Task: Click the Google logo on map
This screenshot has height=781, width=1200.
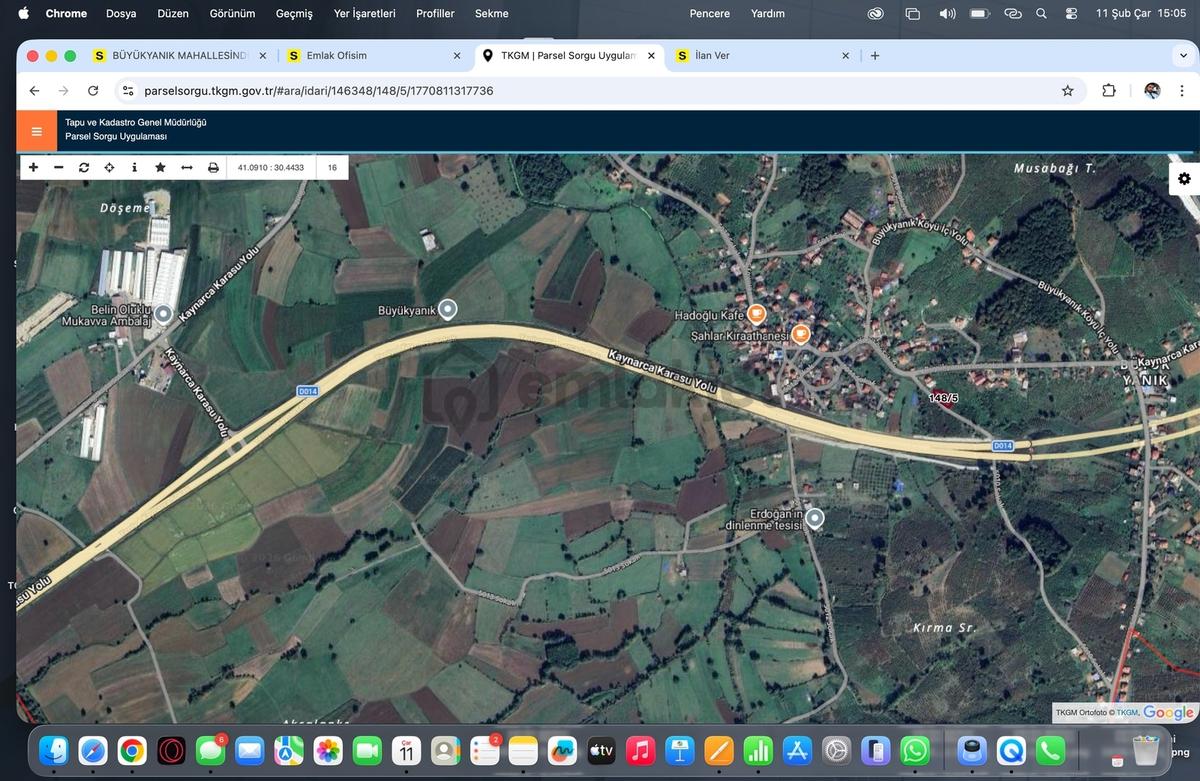Action: [x=1168, y=713]
